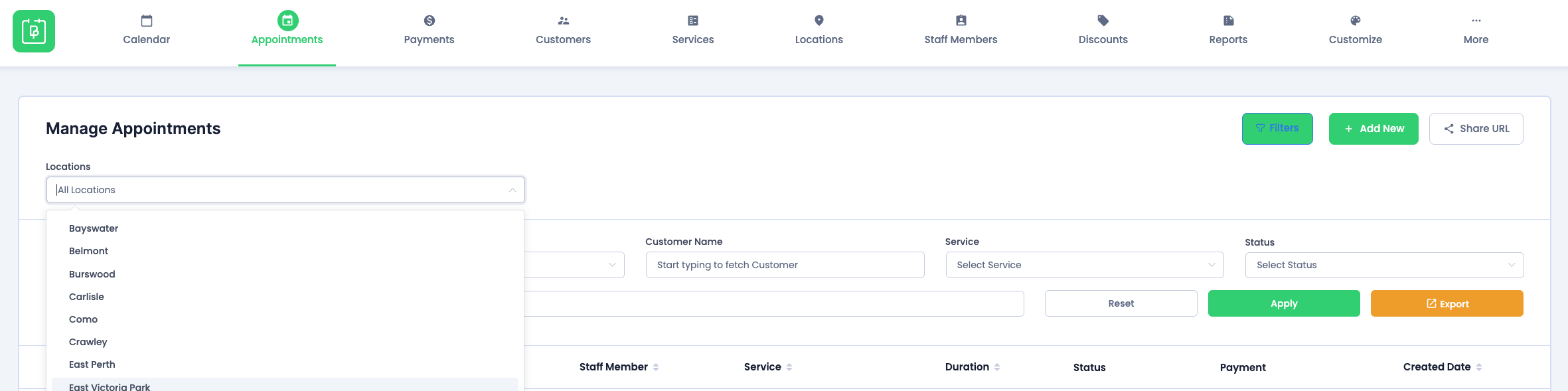Pick Crawley from the locations list
The image size is (1568, 391).
tap(285, 342)
